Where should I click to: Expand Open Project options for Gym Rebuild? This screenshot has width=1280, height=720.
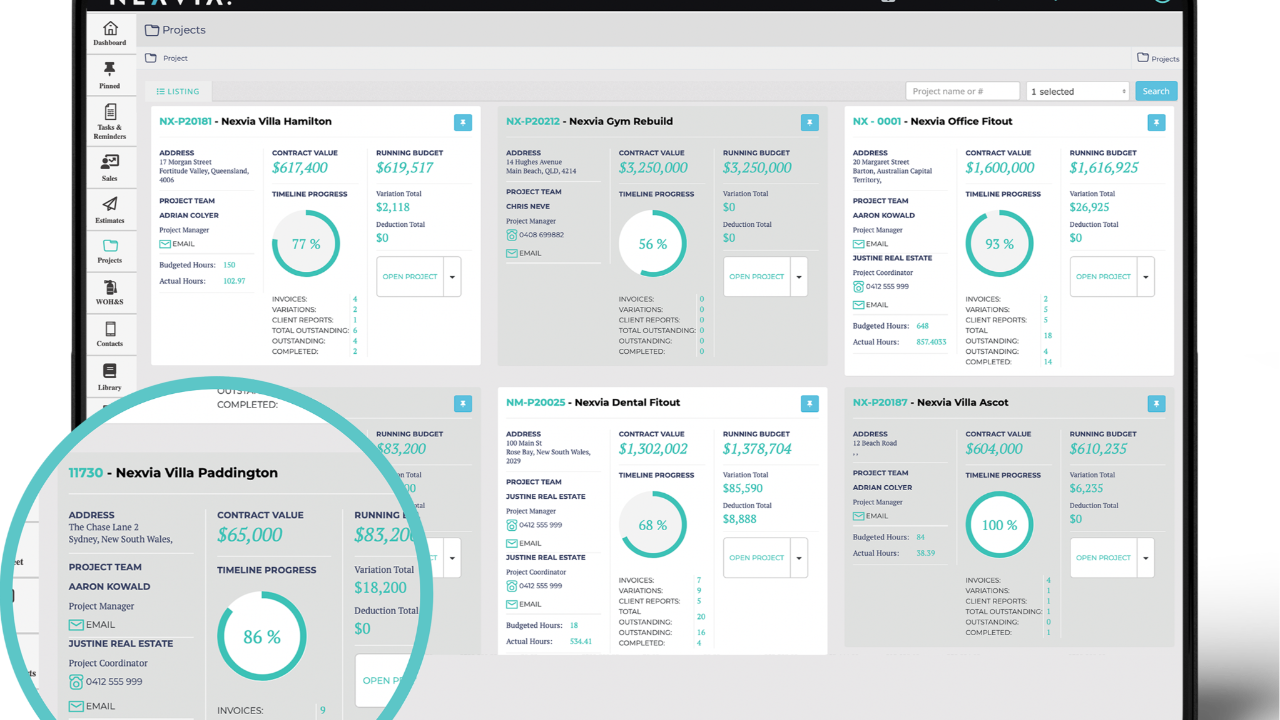[x=799, y=277]
